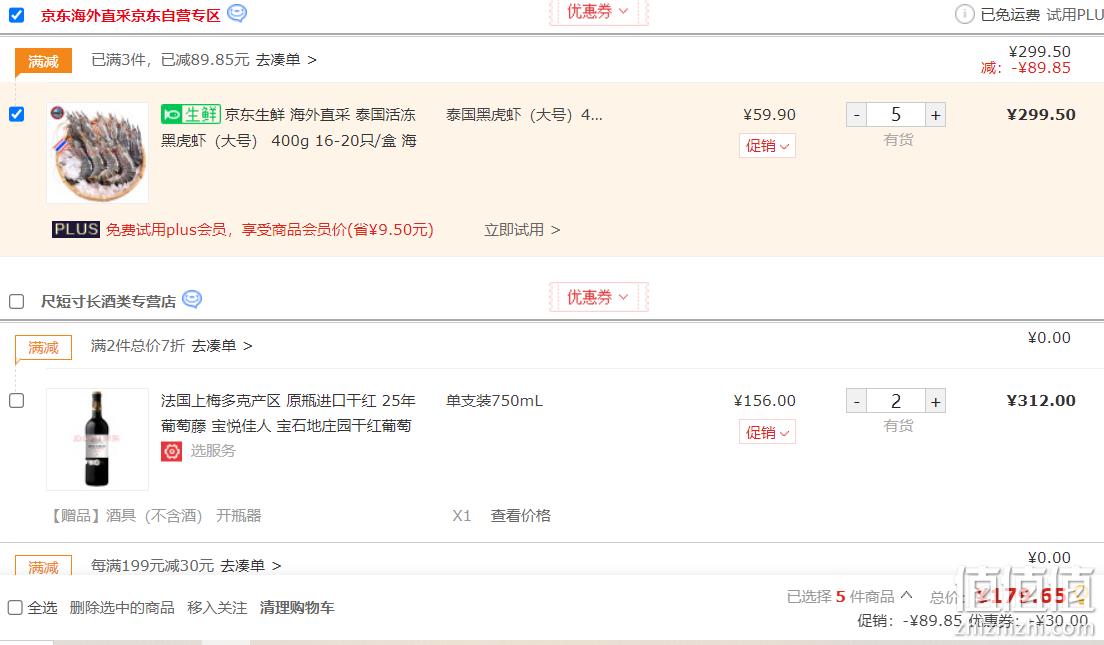Expand 促销 dropdown under ¥59.90
This screenshot has width=1104, height=645.
tap(767, 146)
